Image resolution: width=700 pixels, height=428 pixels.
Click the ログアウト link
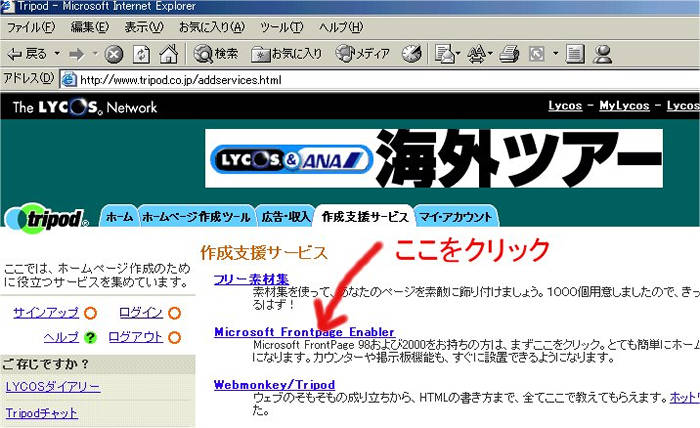tap(136, 337)
